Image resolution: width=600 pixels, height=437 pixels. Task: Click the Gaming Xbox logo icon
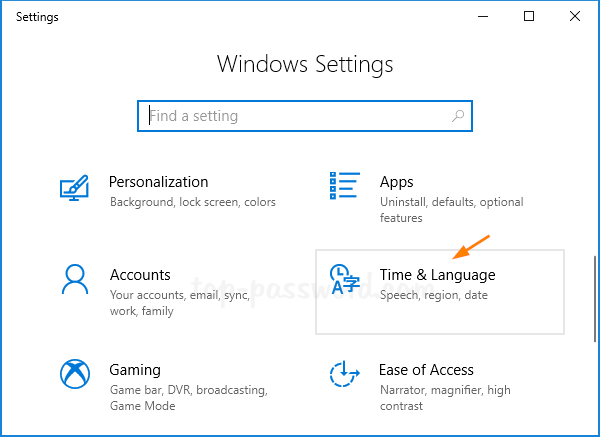tap(75, 374)
